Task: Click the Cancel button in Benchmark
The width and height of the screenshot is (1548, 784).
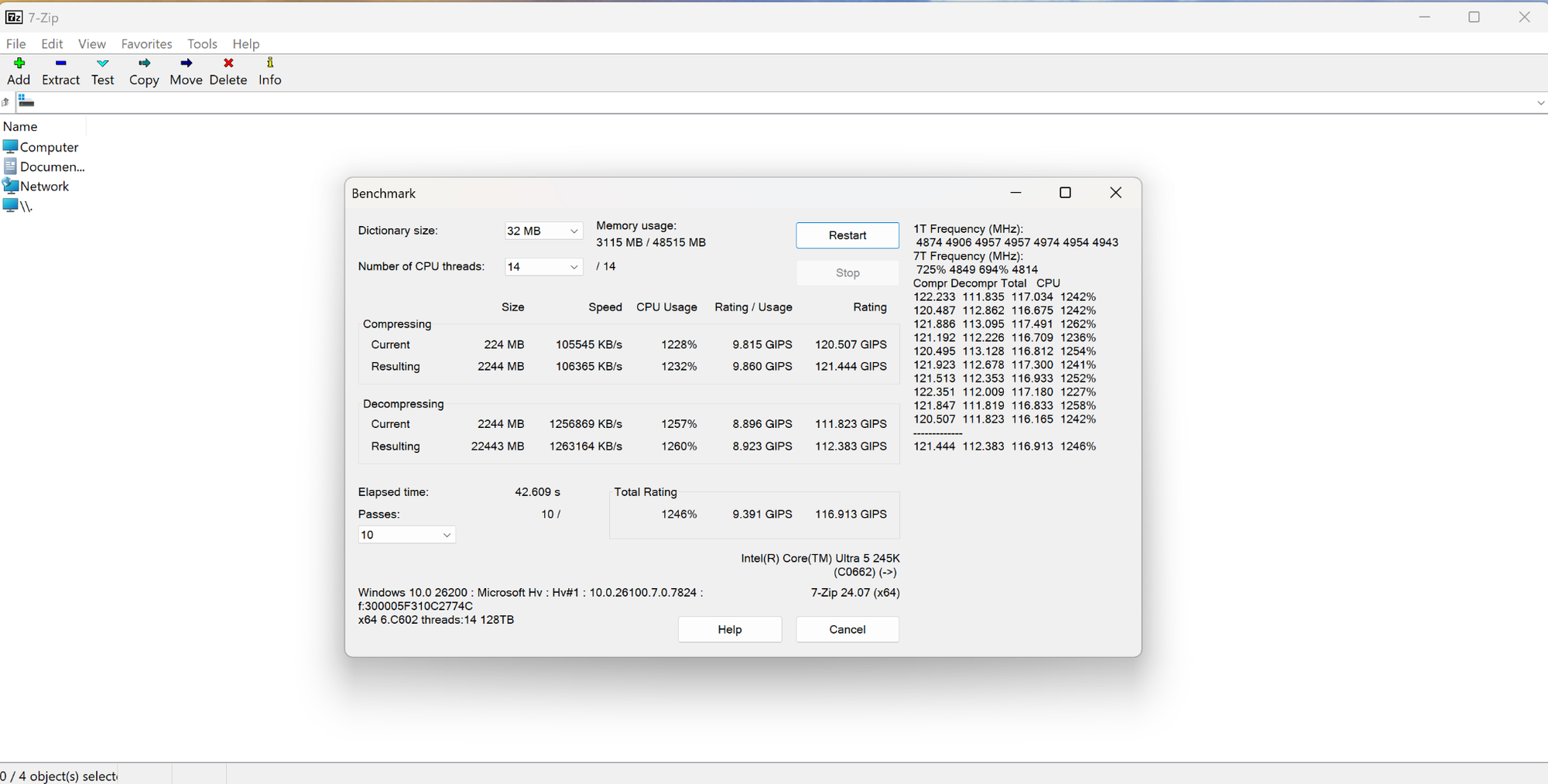Action: pos(847,629)
